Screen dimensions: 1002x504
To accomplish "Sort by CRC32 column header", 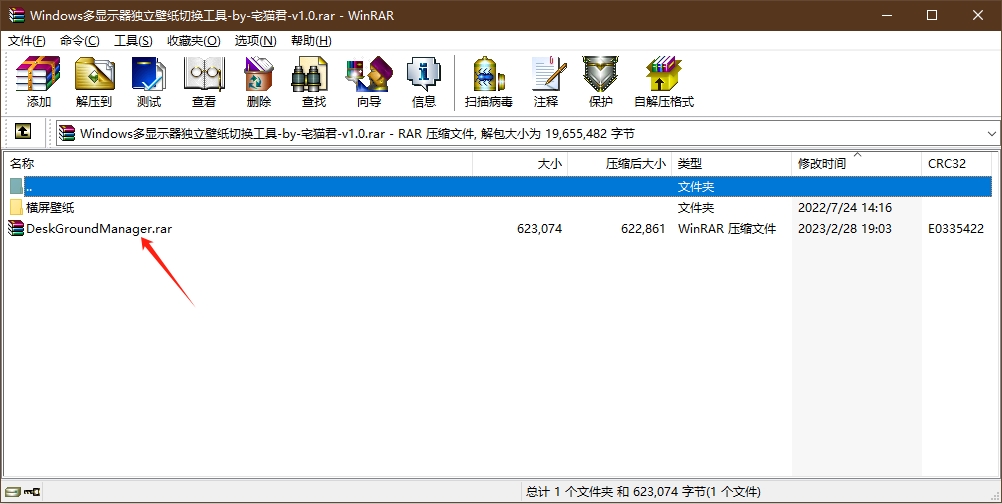I will coord(957,164).
